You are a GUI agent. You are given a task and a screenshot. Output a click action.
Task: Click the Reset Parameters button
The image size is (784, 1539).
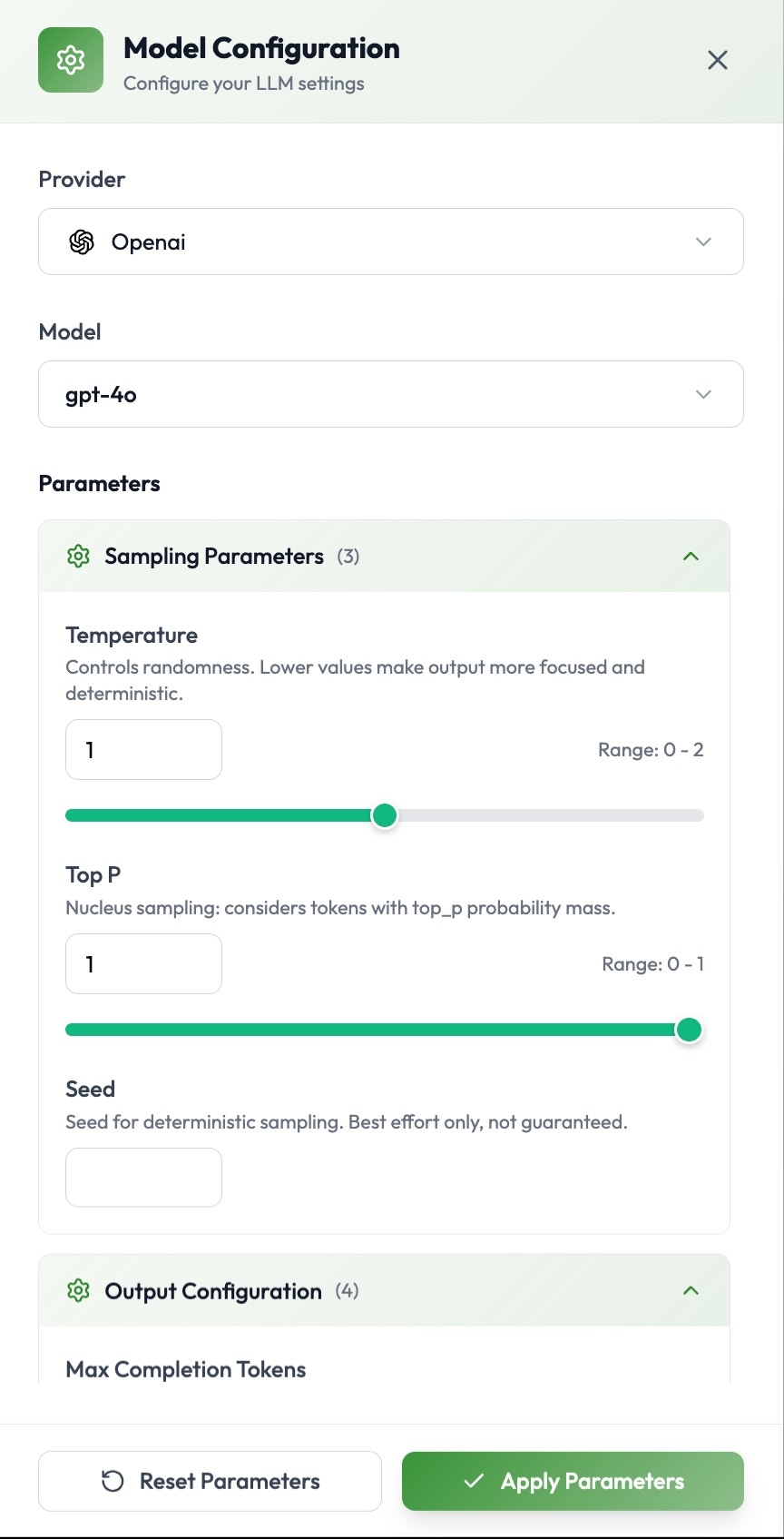[210, 1481]
